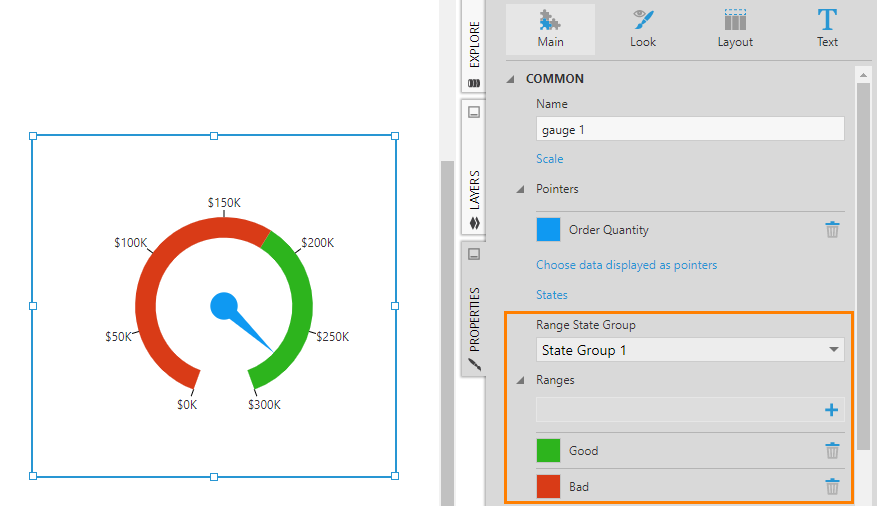The width and height of the screenshot is (877, 506).
Task: Delete the Order Quantity pointer
Action: point(832,230)
